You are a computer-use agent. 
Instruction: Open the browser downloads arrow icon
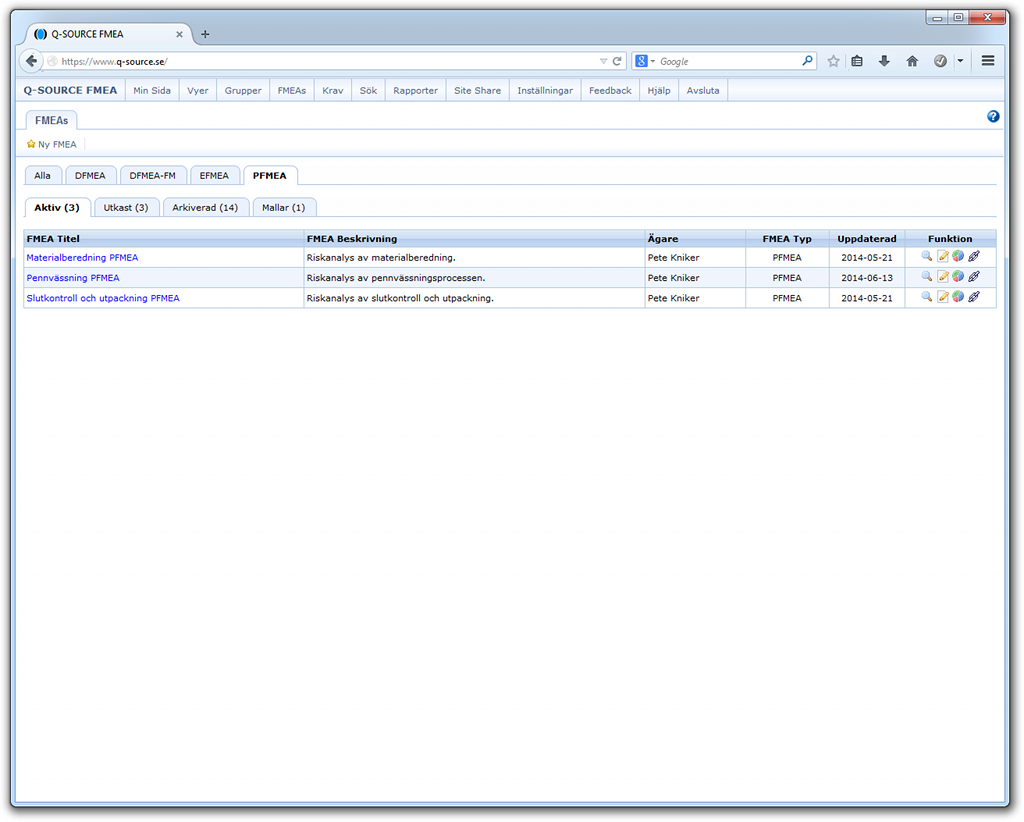pos(884,61)
